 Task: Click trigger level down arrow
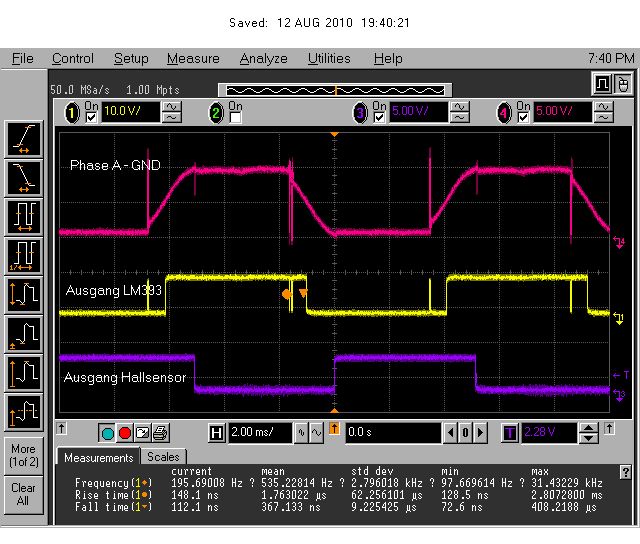588,438
